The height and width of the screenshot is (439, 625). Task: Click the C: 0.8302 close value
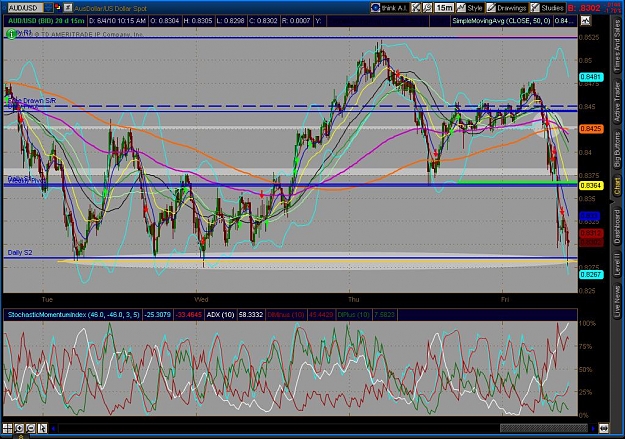point(263,21)
